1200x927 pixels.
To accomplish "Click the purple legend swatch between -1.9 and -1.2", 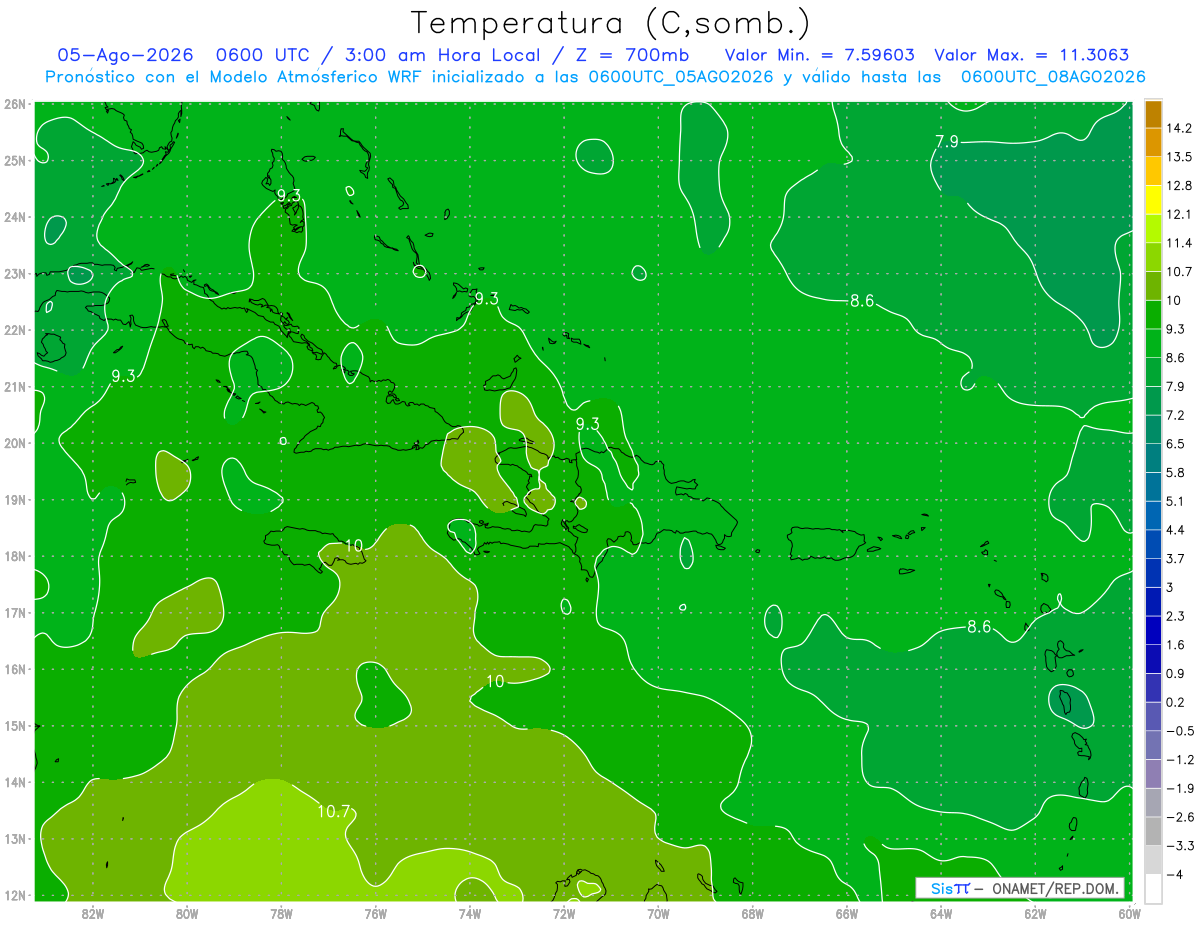I will 1153,774.
